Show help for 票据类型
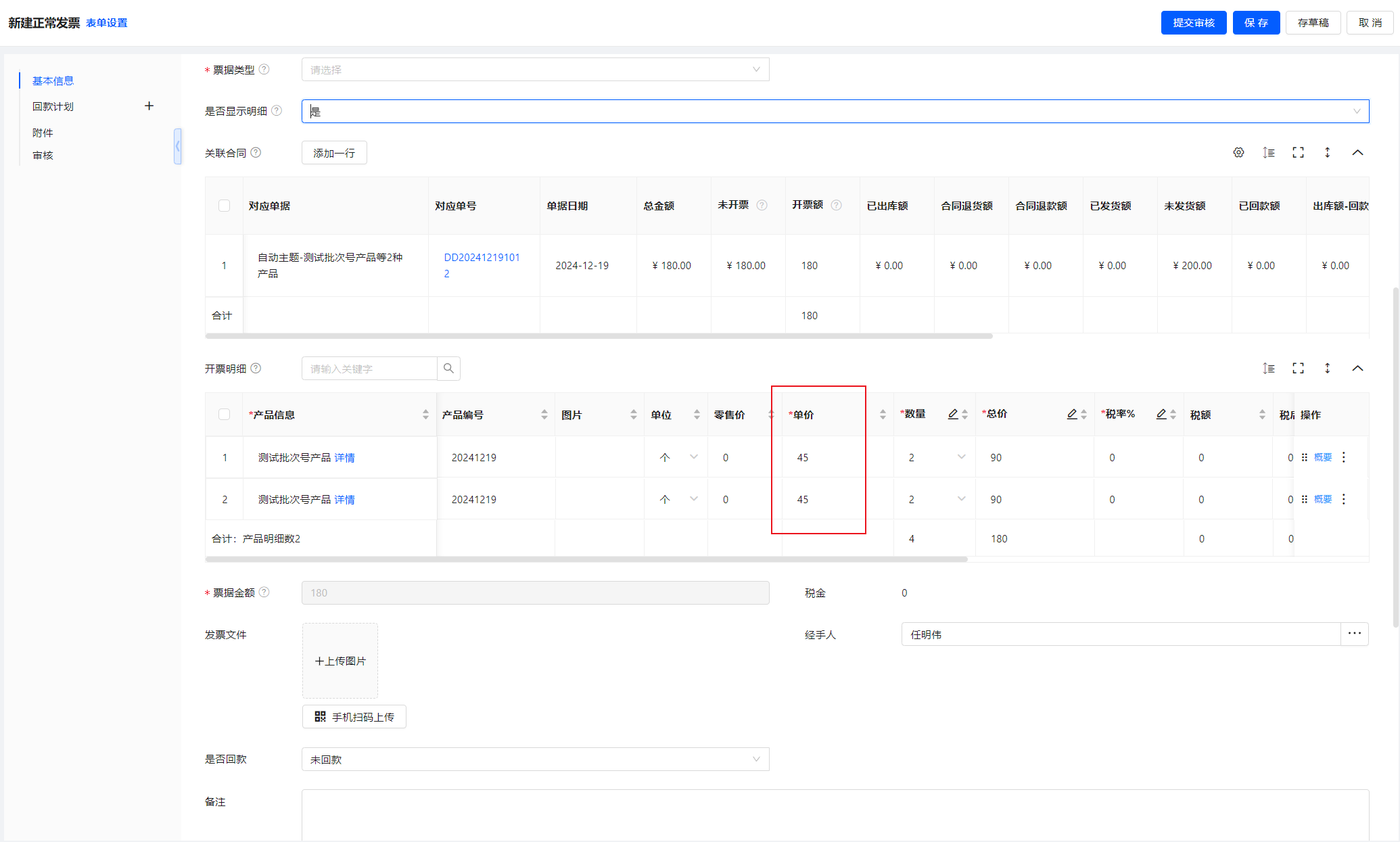This screenshot has width=1400, height=842. tap(264, 69)
